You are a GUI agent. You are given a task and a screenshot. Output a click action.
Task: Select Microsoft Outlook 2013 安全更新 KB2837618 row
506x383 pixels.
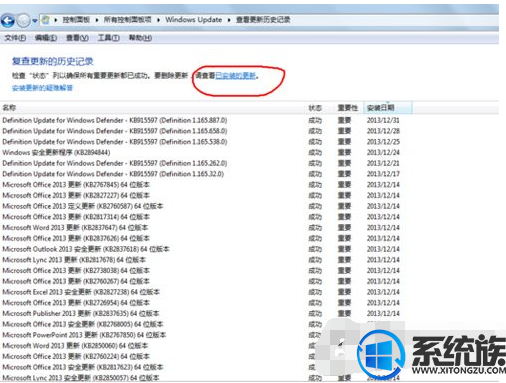tap(201, 249)
